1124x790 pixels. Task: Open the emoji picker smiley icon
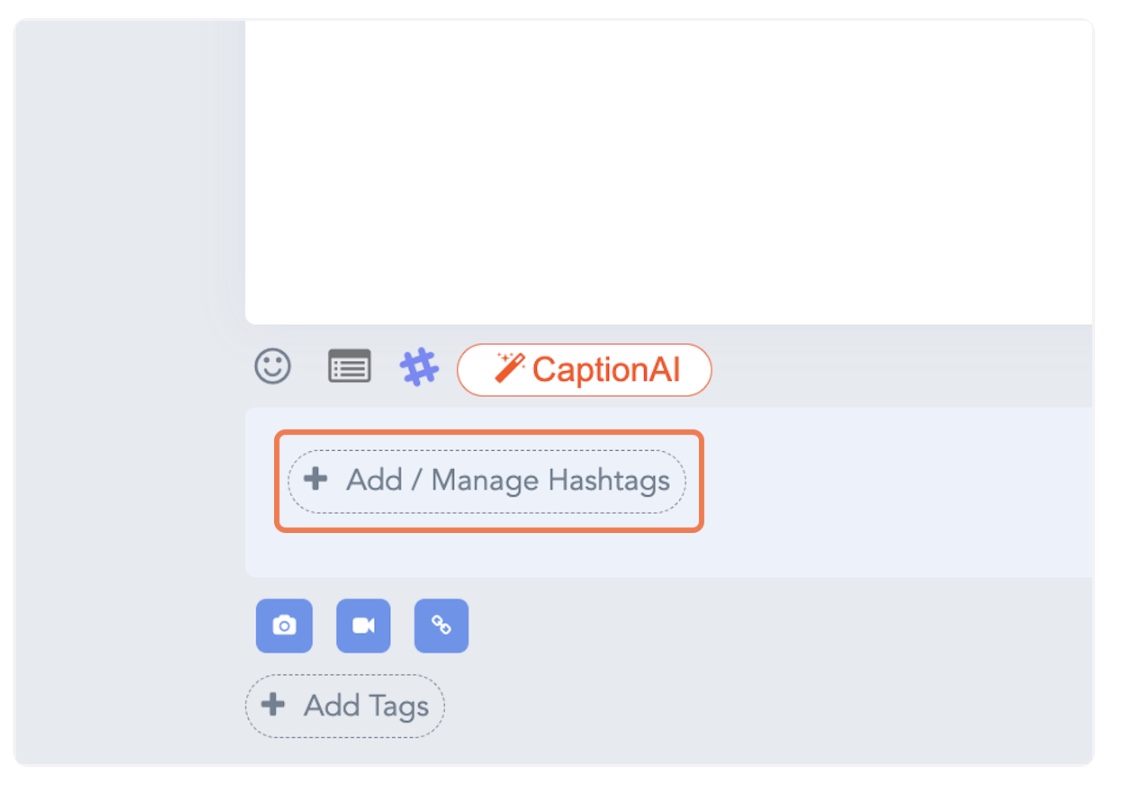(273, 366)
